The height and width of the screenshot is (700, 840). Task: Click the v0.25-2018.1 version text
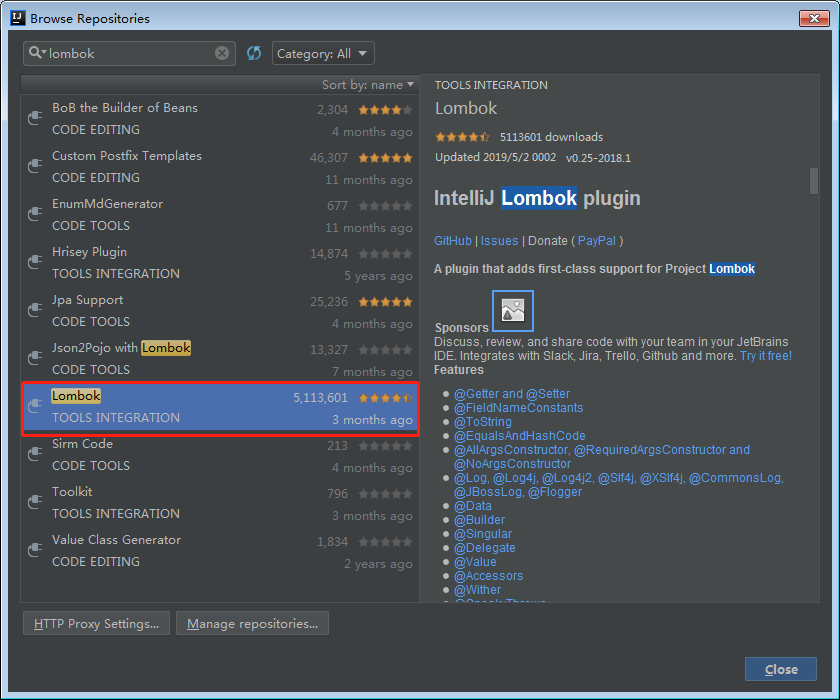click(x=598, y=158)
